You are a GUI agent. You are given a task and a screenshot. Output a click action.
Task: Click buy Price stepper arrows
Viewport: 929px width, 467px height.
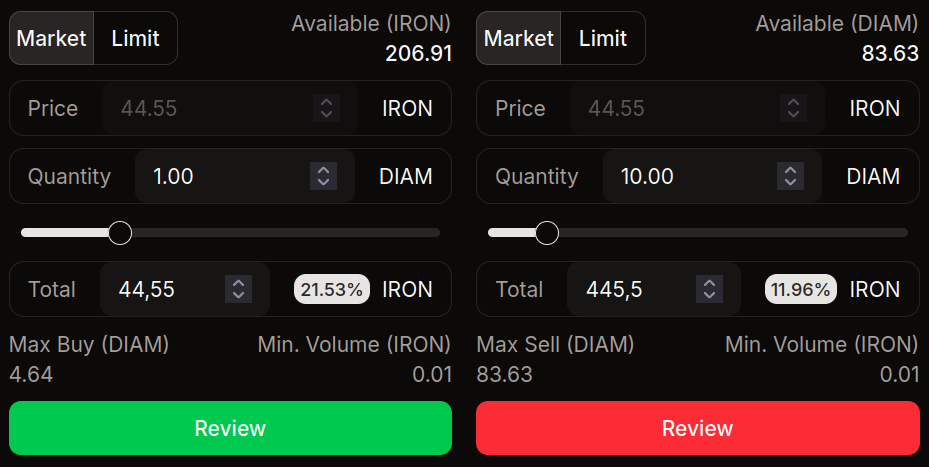[325, 108]
